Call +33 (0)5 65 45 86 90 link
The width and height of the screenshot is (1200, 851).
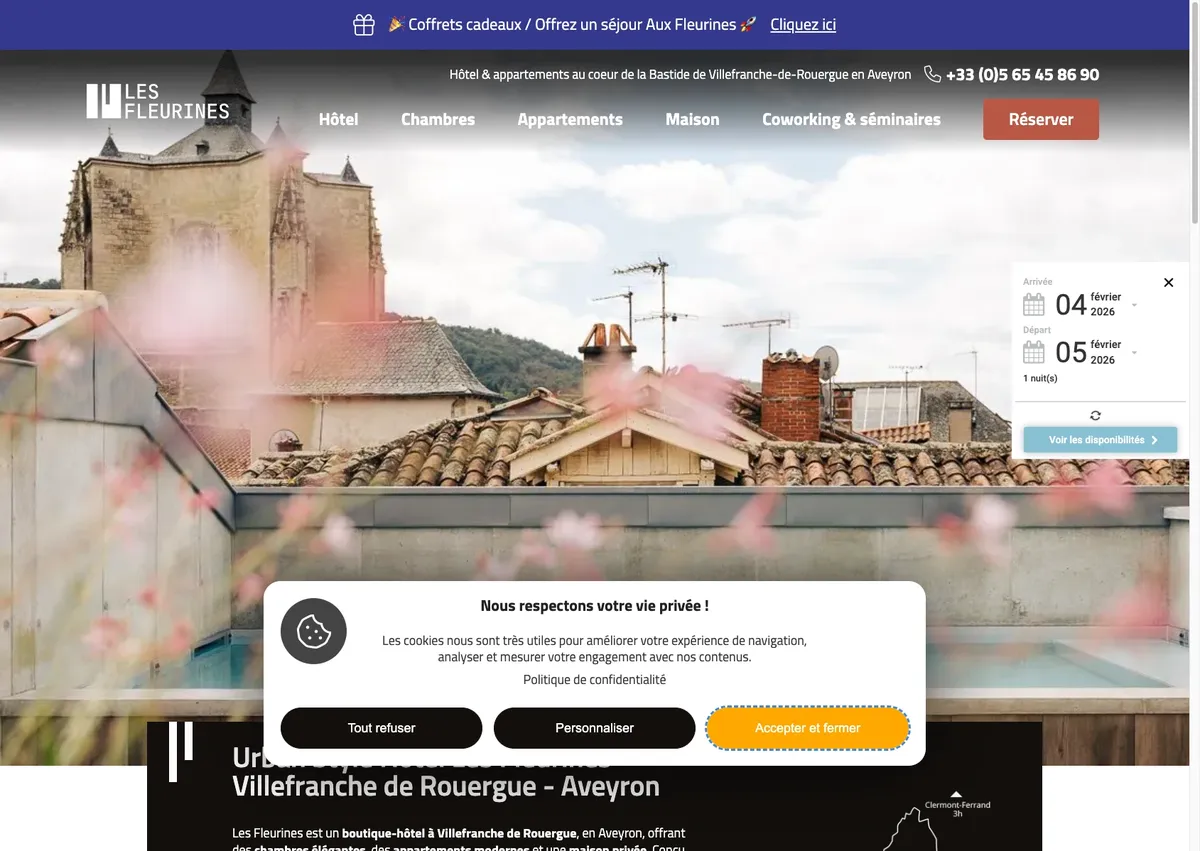pos(1022,74)
